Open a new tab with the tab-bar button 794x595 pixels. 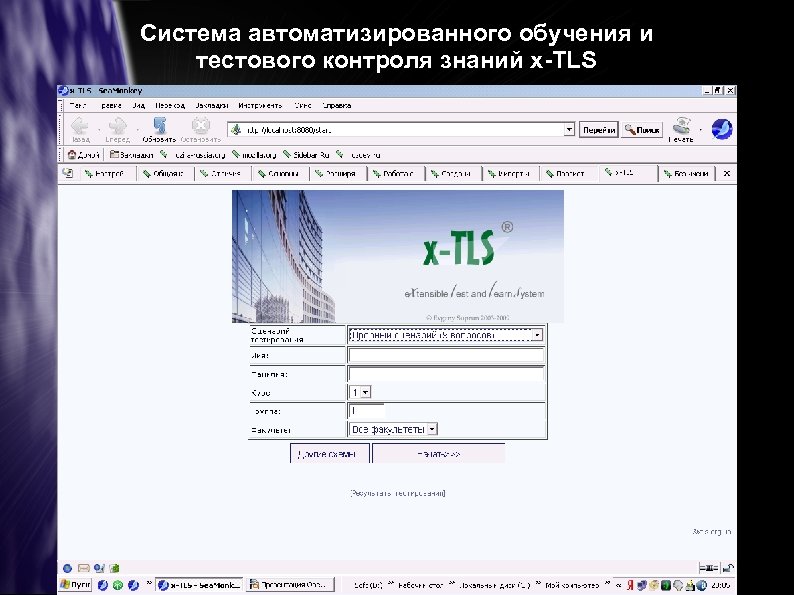[67, 173]
